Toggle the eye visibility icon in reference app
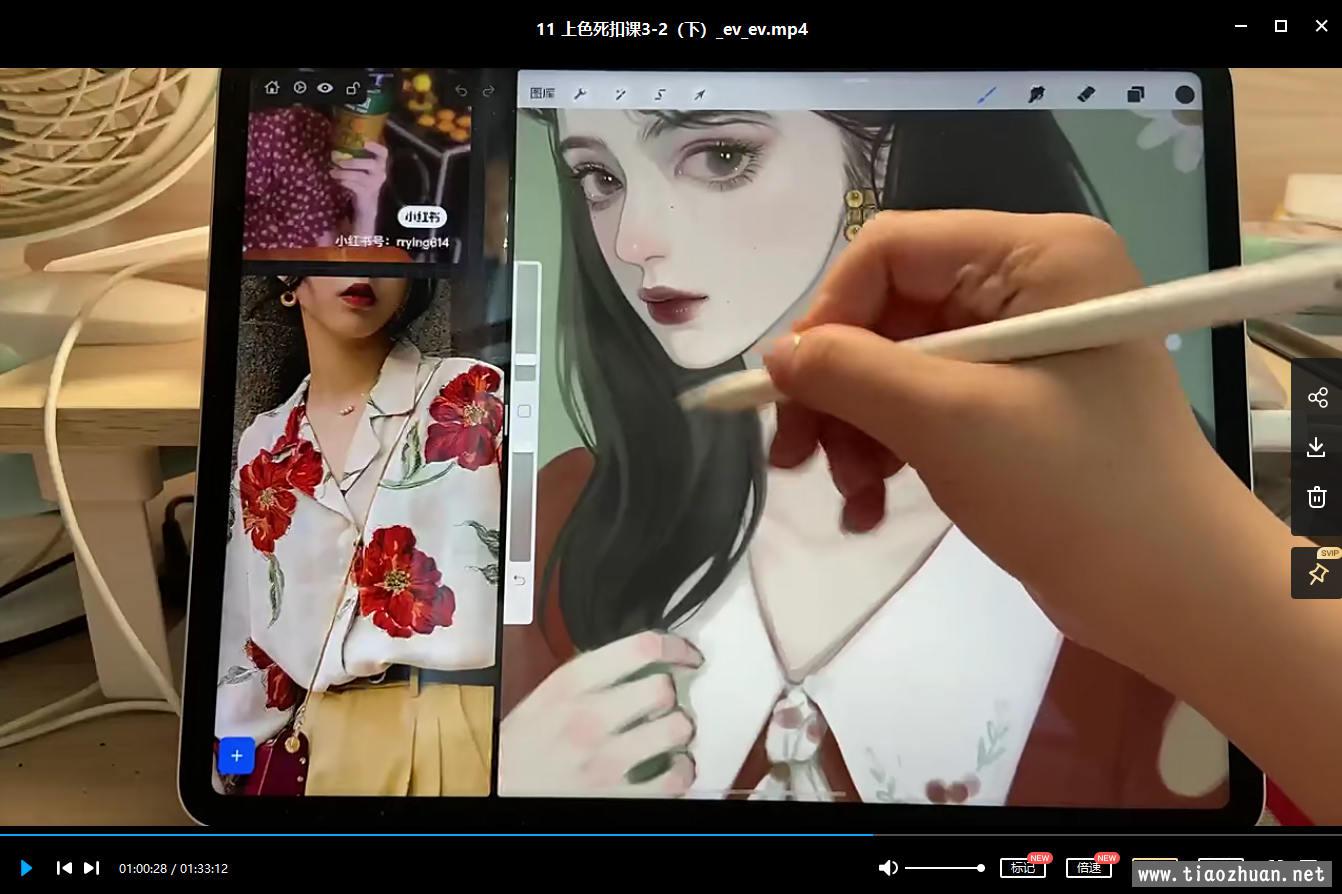1342x894 pixels. click(325, 88)
